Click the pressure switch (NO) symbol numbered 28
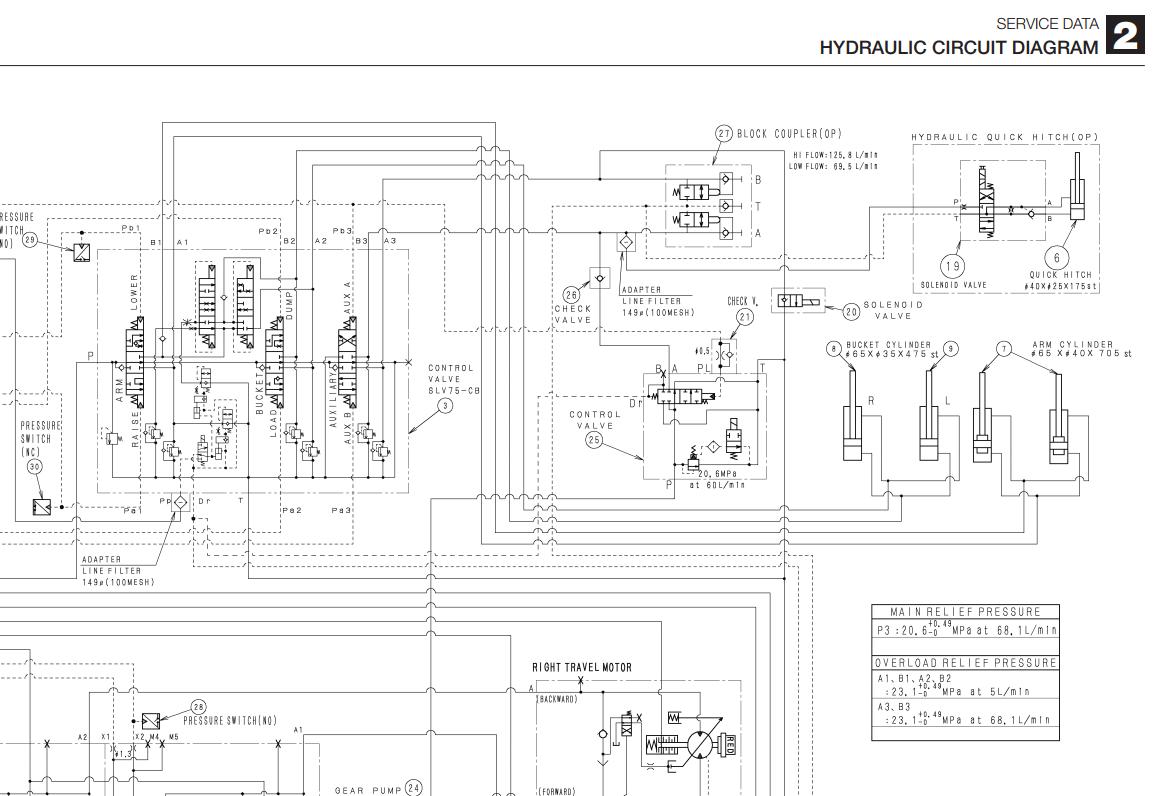This screenshot has height=796, width=1163. (151, 721)
